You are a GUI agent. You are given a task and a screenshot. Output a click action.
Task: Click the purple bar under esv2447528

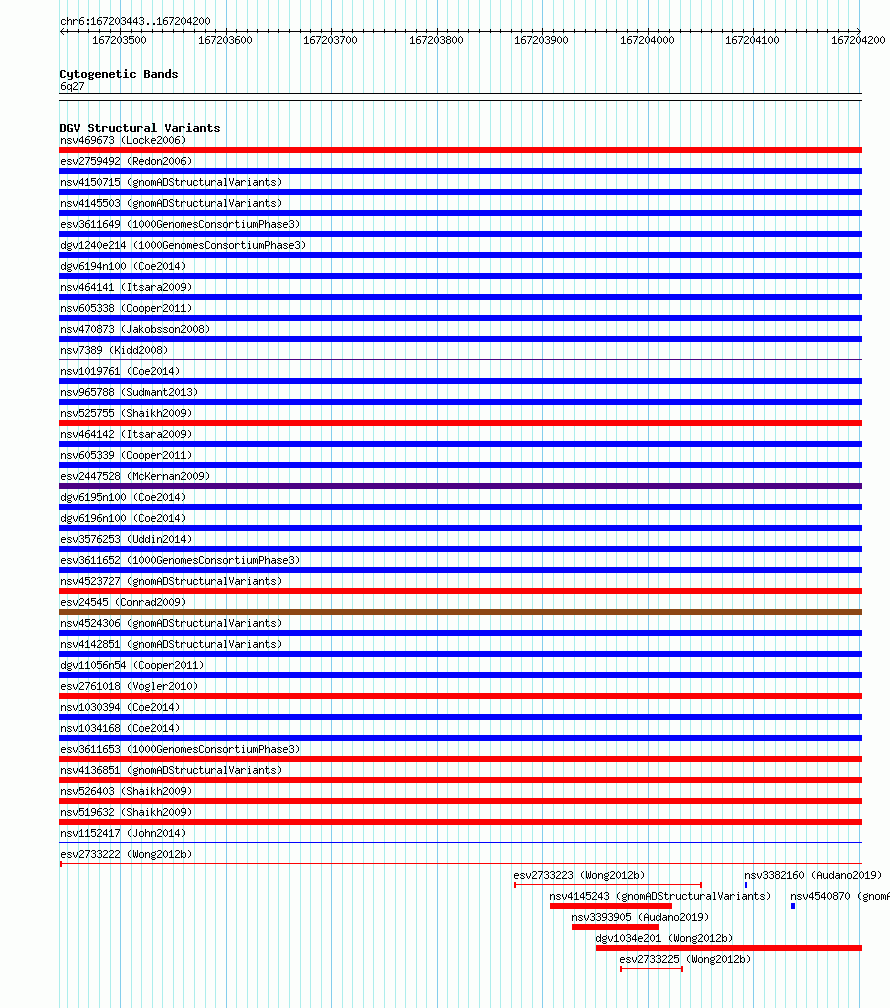click(x=460, y=486)
